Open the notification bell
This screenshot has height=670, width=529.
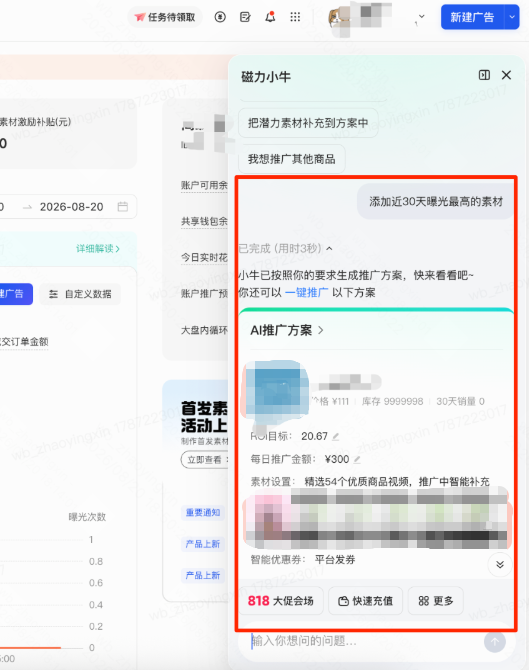(x=270, y=17)
